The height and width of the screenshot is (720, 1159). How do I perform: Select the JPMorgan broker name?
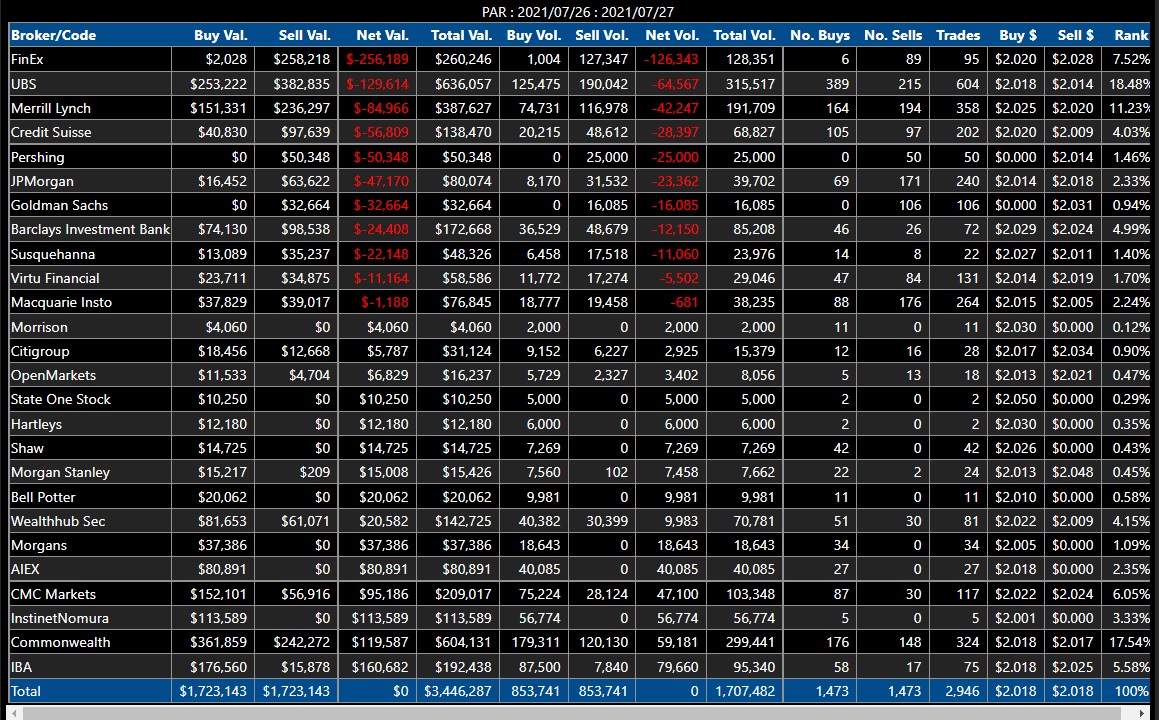(42, 181)
